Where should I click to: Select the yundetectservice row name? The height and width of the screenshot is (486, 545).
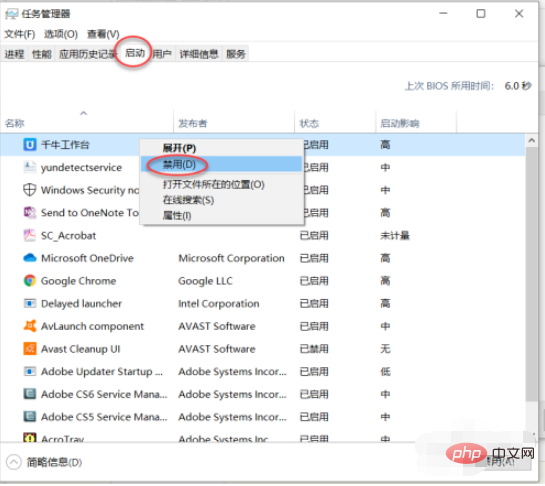click(x=81, y=167)
